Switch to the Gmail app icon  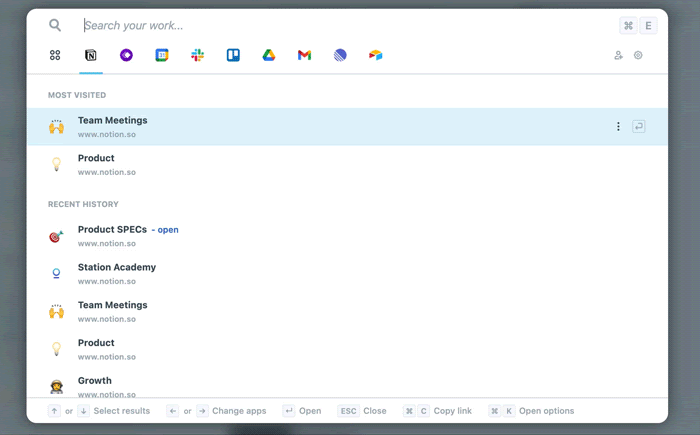pyautogui.click(x=304, y=55)
